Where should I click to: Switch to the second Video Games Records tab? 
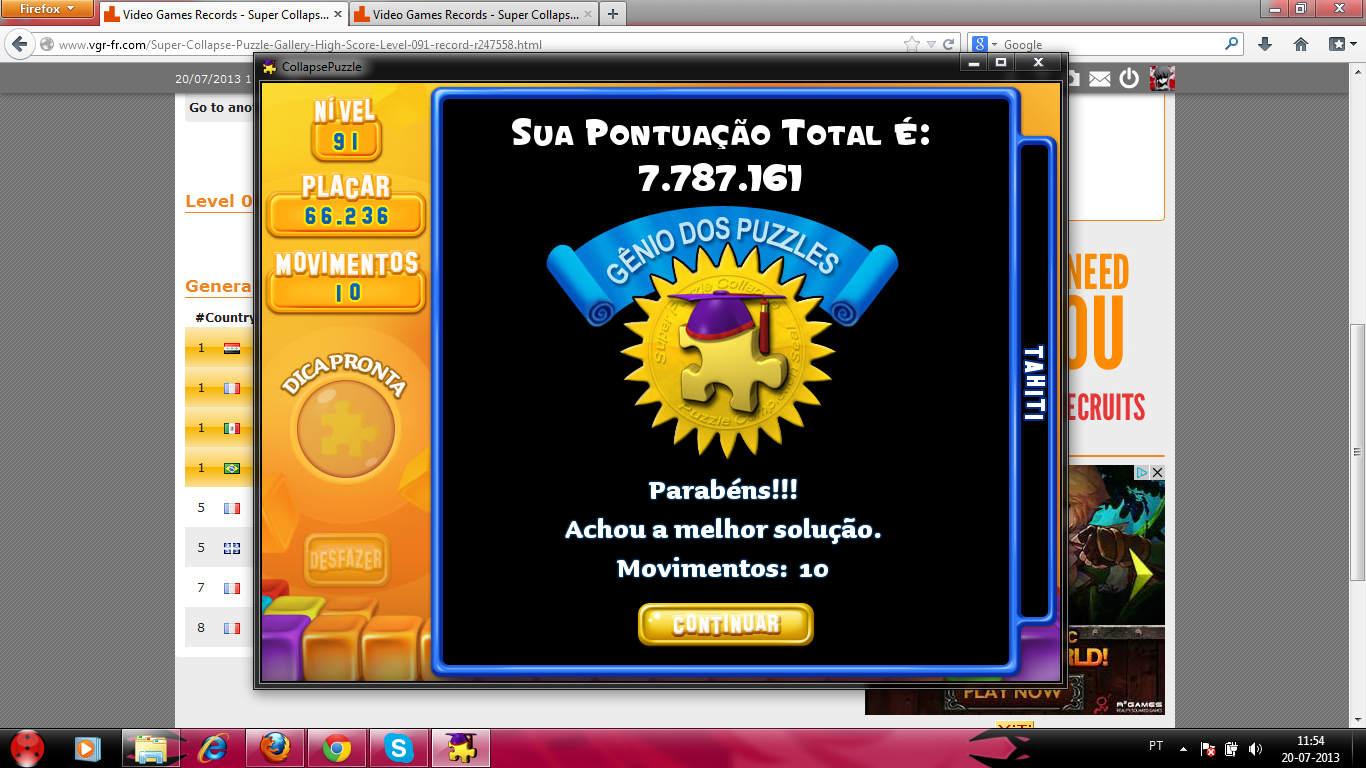[466, 15]
